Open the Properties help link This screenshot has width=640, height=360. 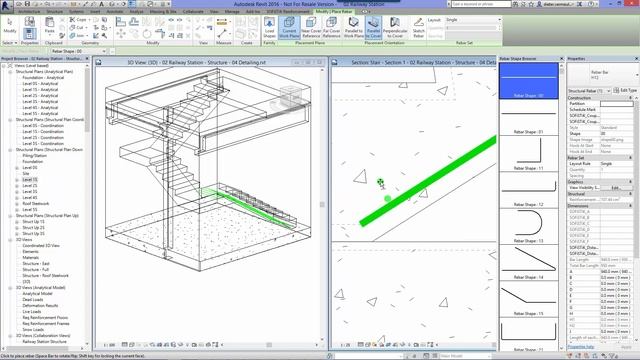click(581, 347)
